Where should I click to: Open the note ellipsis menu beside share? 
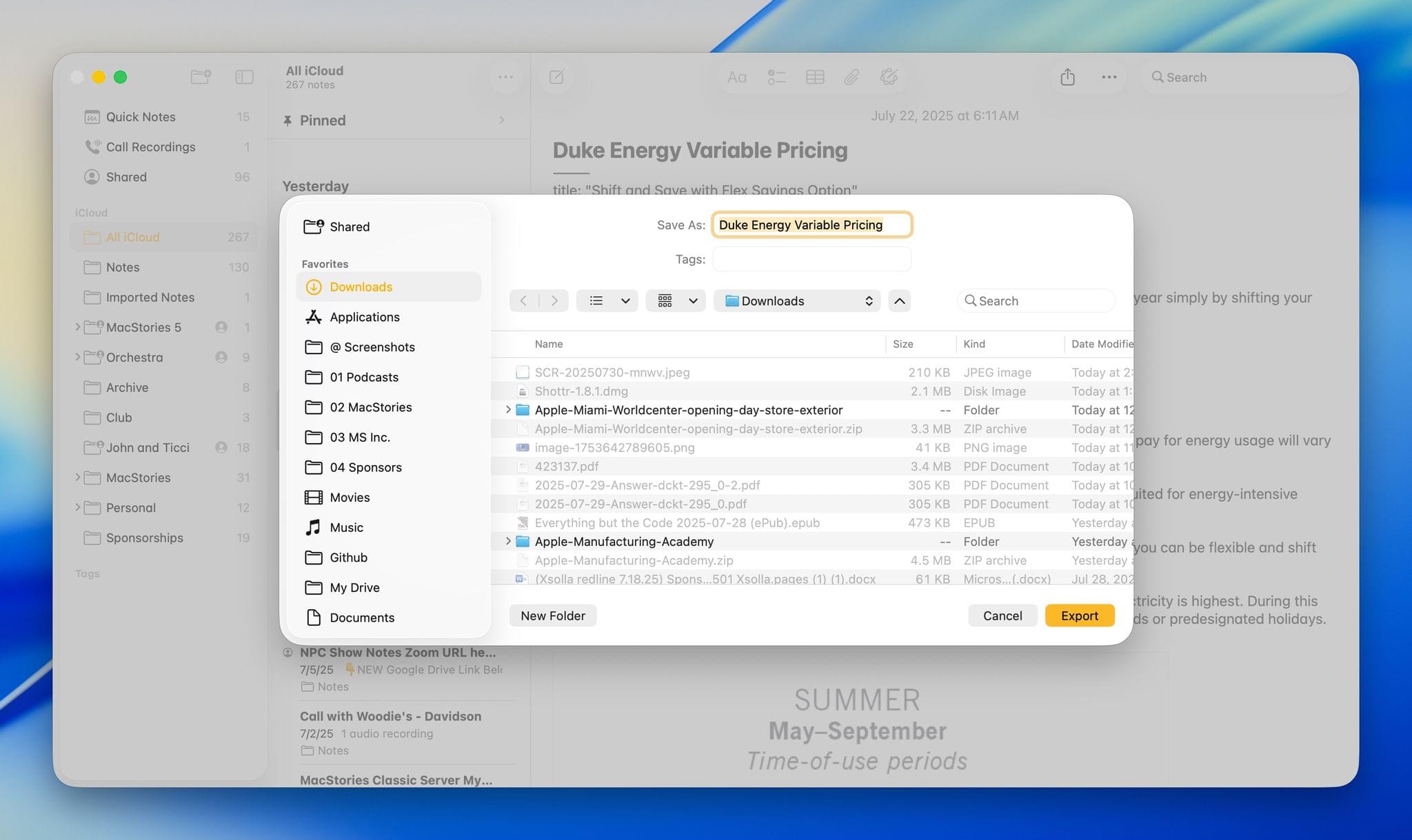tap(1109, 77)
